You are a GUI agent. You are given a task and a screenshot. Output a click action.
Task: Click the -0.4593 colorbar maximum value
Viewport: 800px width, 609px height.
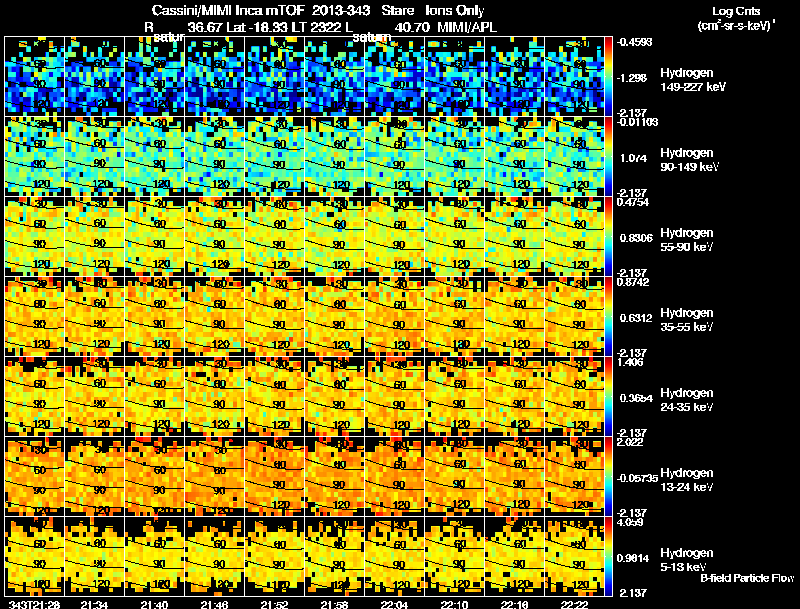coord(635,42)
